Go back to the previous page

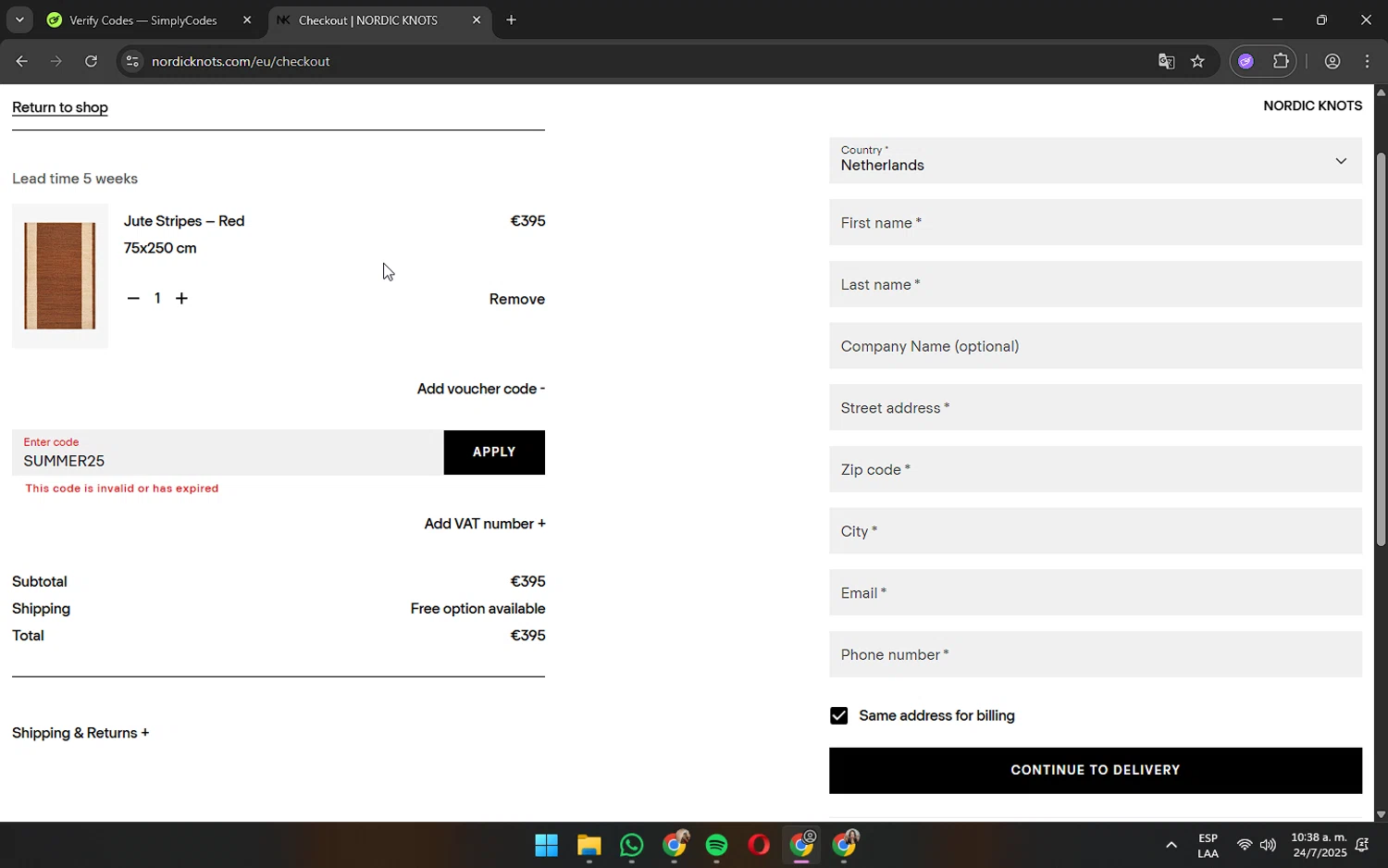point(21,61)
